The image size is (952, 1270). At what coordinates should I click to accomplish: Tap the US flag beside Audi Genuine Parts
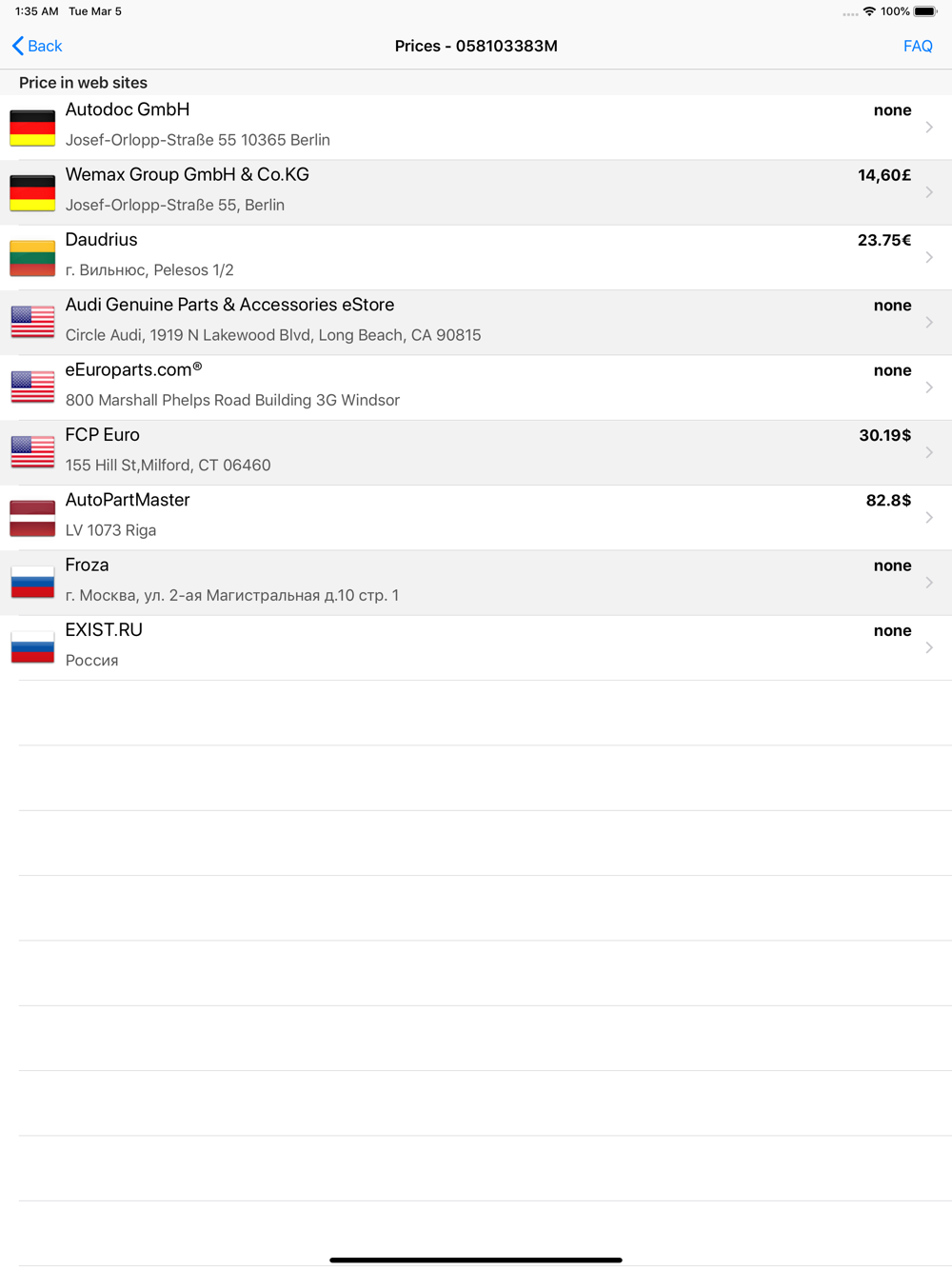pyautogui.click(x=32, y=323)
